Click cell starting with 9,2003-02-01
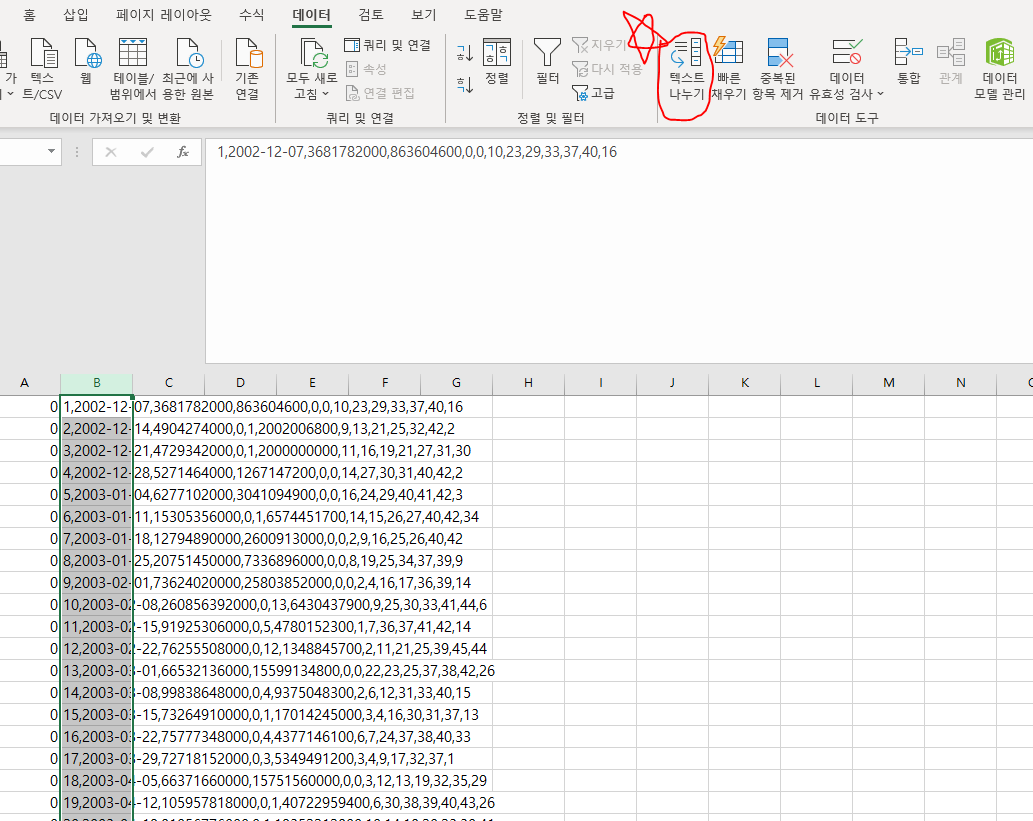The width and height of the screenshot is (1033, 821). click(97, 582)
